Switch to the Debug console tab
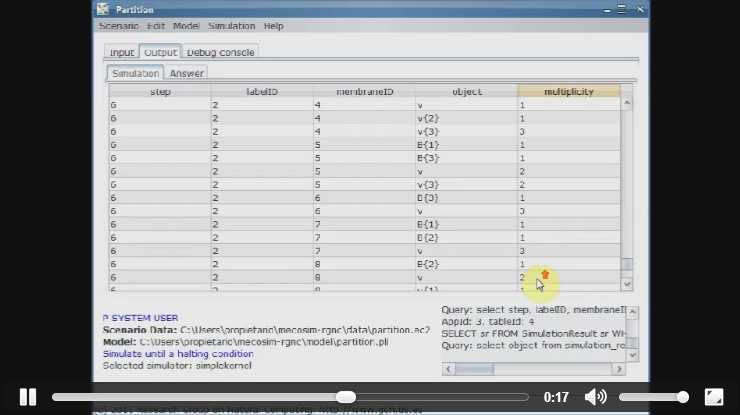The image size is (740, 415). [x=220, y=52]
